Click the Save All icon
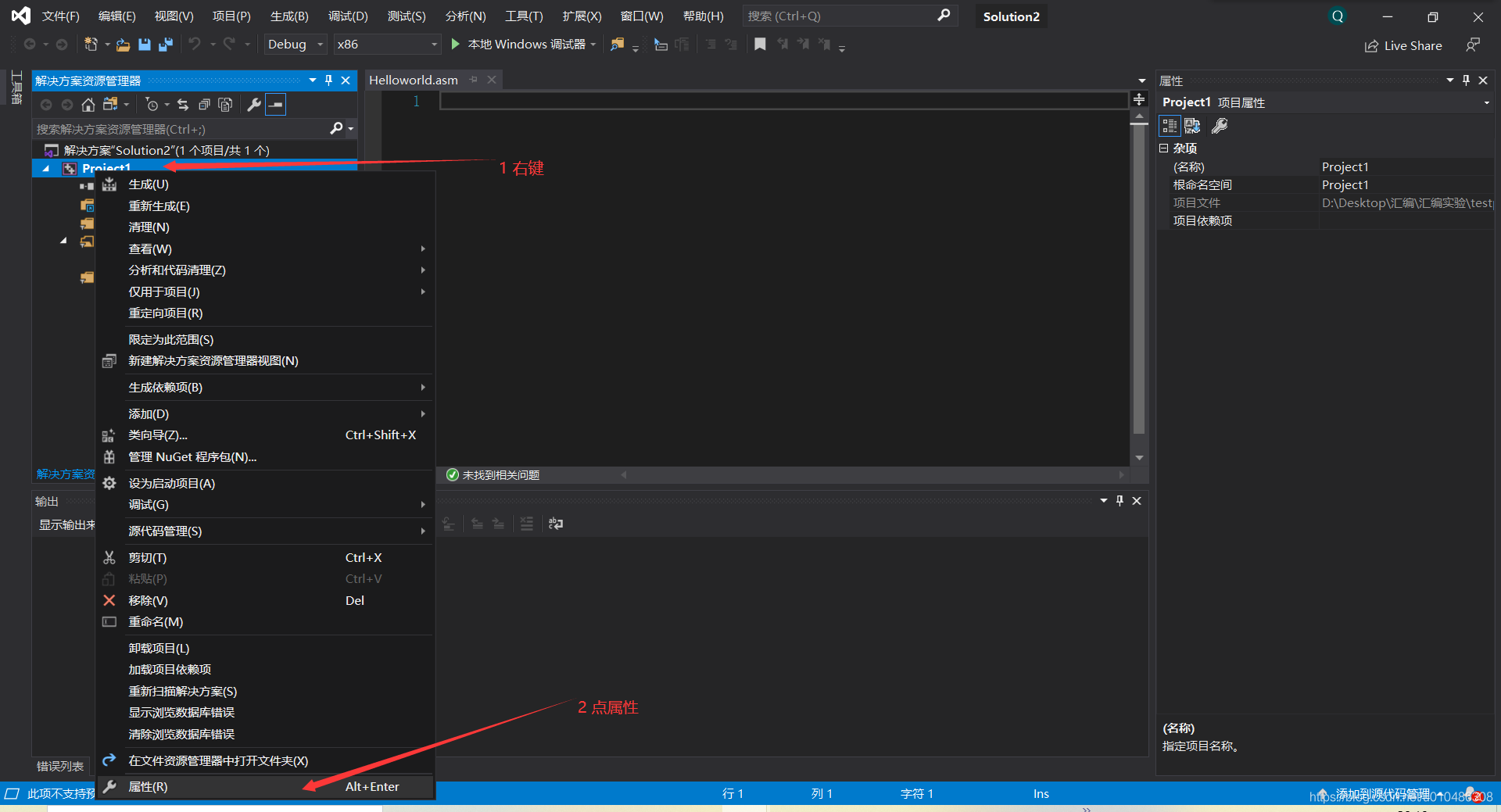The width and height of the screenshot is (1501, 812). 165,45
